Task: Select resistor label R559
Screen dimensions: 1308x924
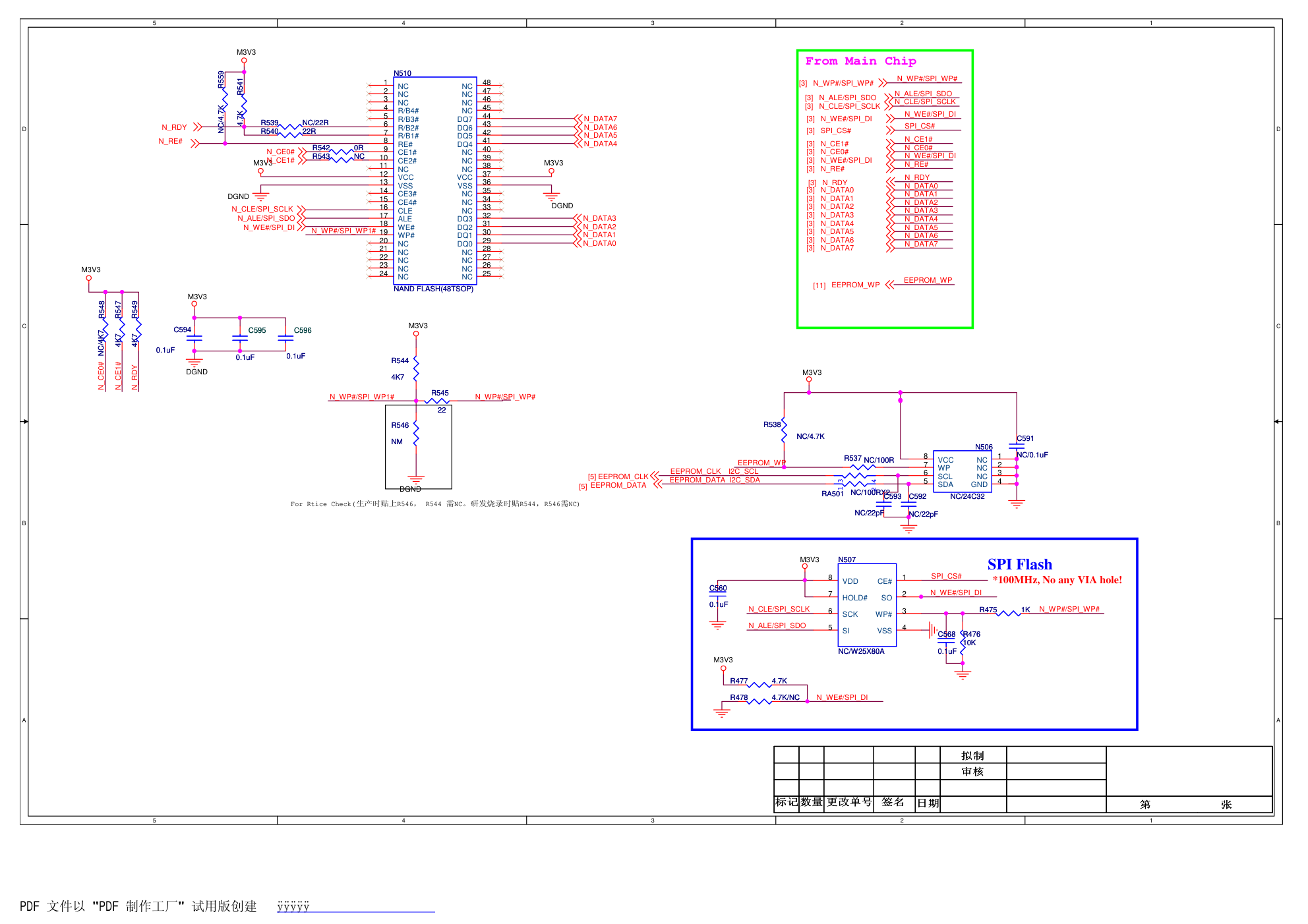Action: 221,80
